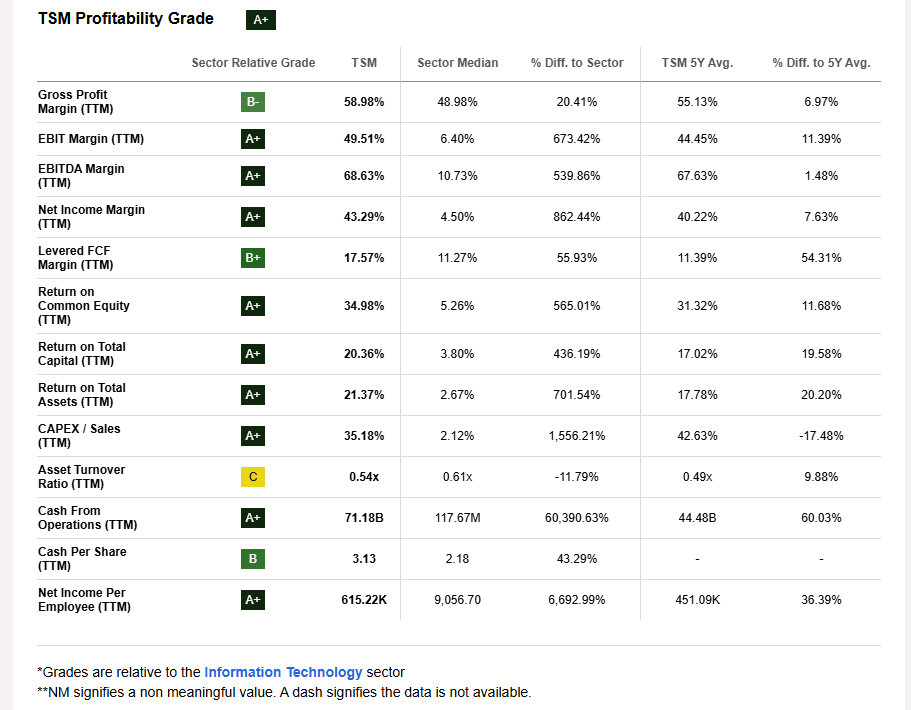Click the TSM column header

[364, 63]
